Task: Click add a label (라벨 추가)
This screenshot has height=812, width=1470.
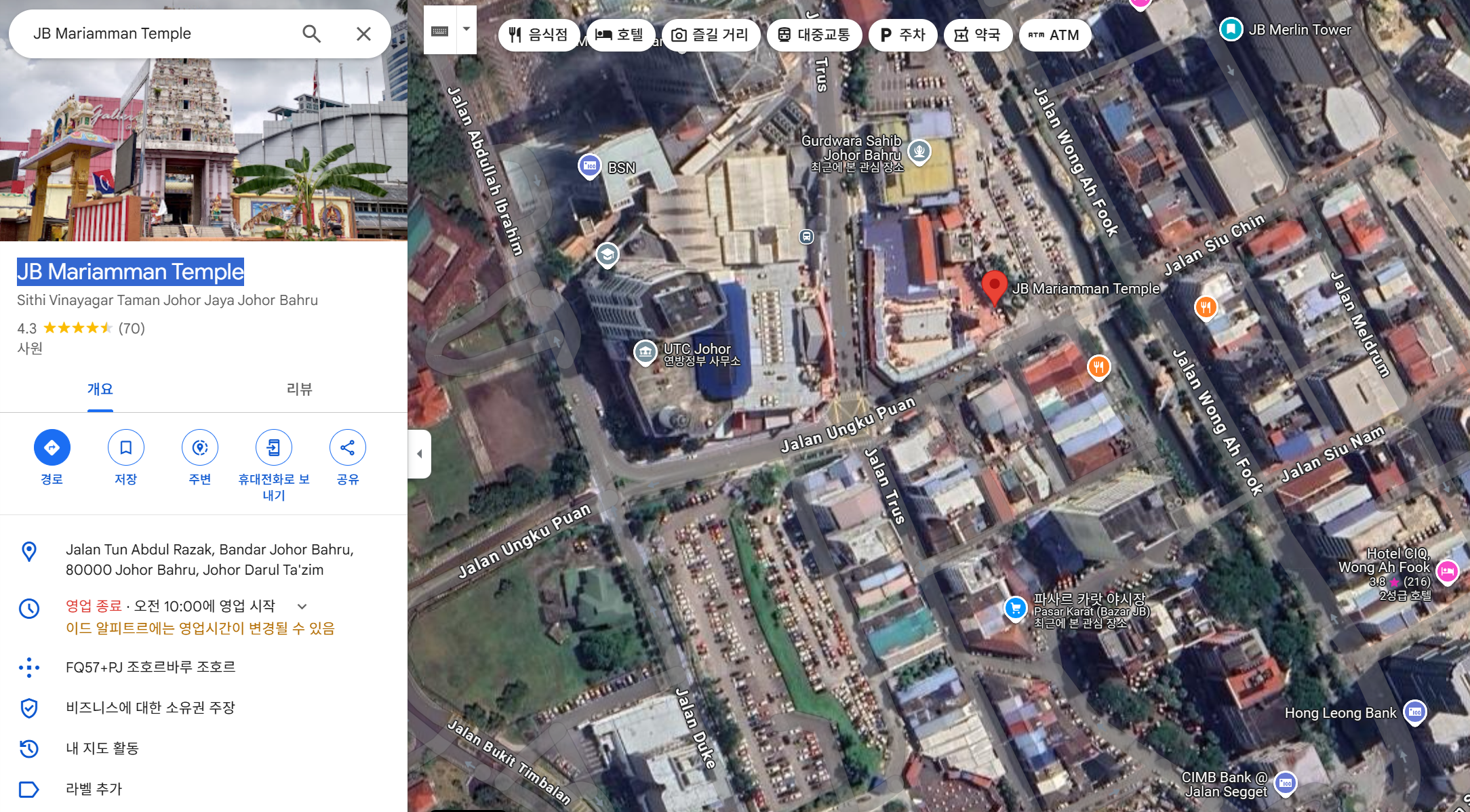Action: click(x=94, y=789)
